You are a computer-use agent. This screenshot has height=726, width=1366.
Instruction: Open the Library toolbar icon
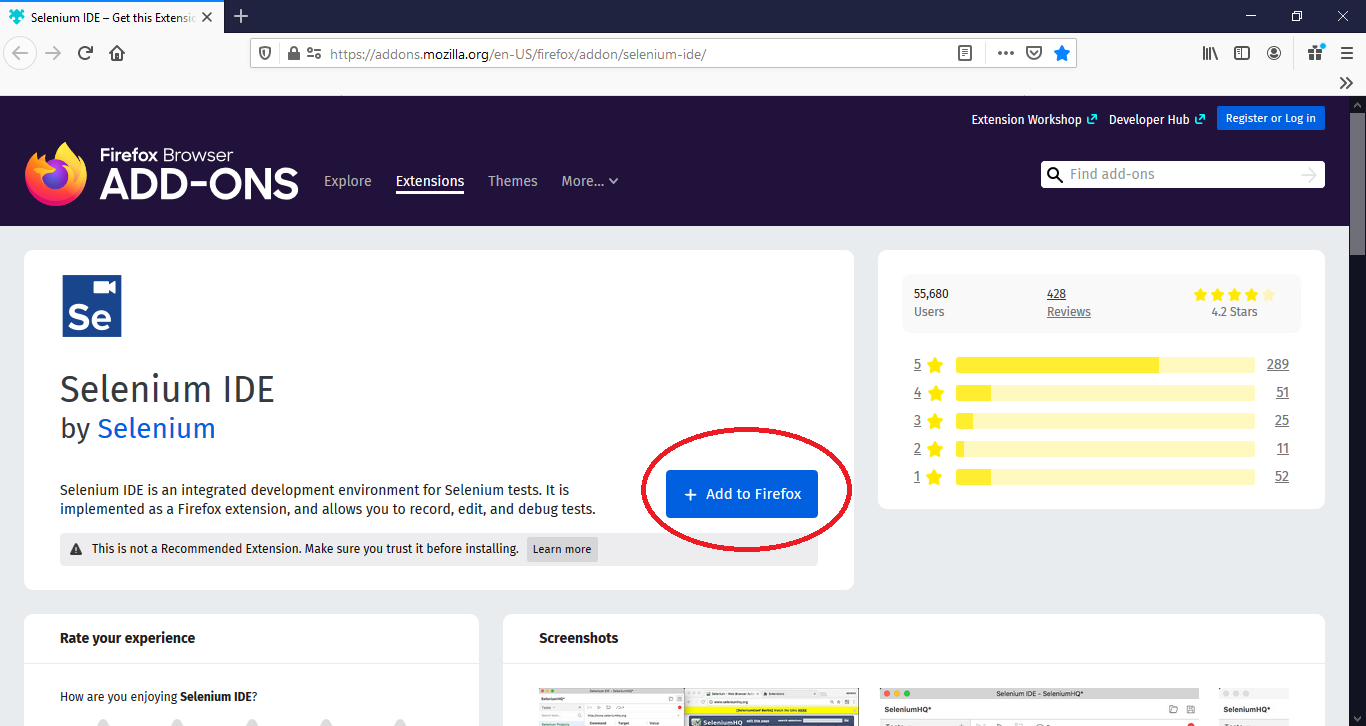coord(1210,54)
